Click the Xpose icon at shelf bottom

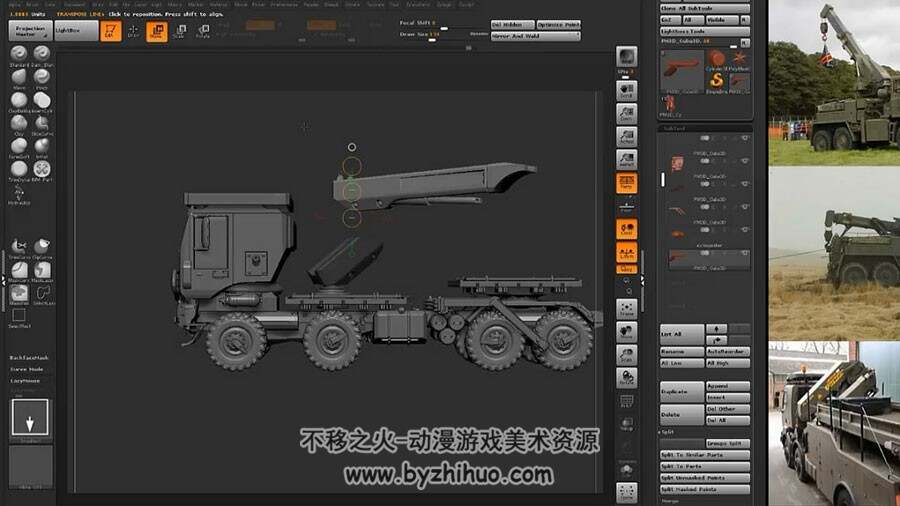coord(626,492)
